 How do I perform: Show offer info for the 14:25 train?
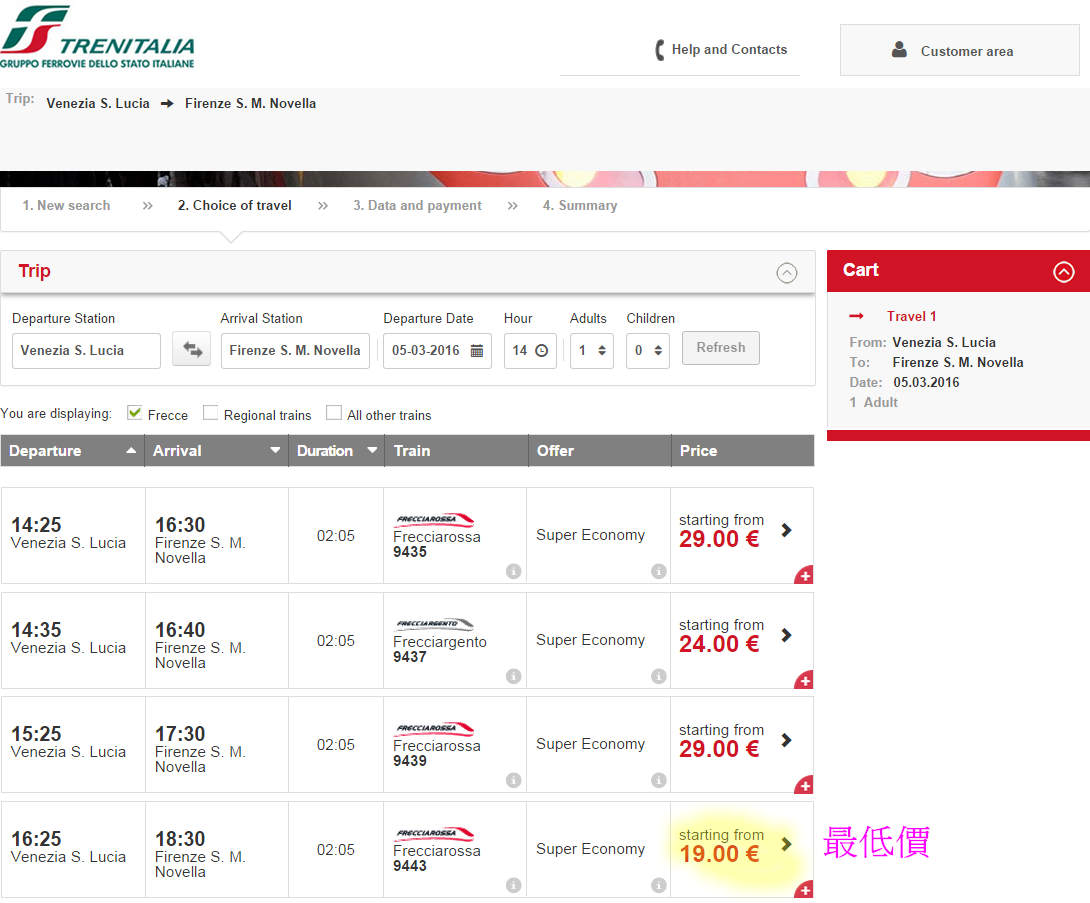coord(658,571)
